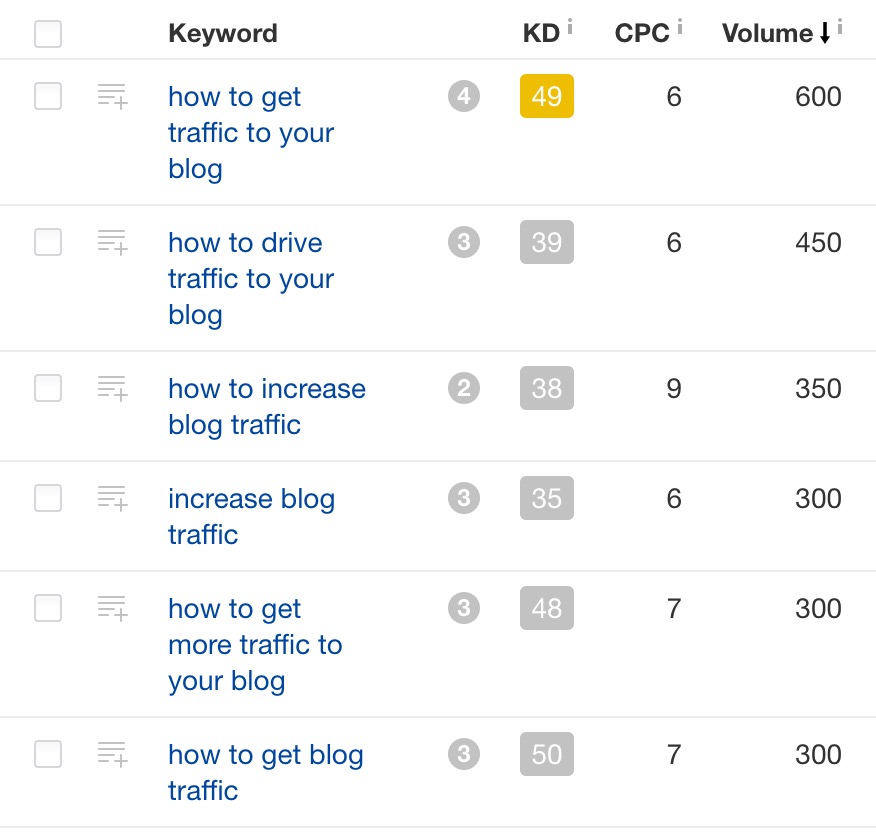Open the KD info tooltip icon
The image size is (876, 832).
[570, 26]
